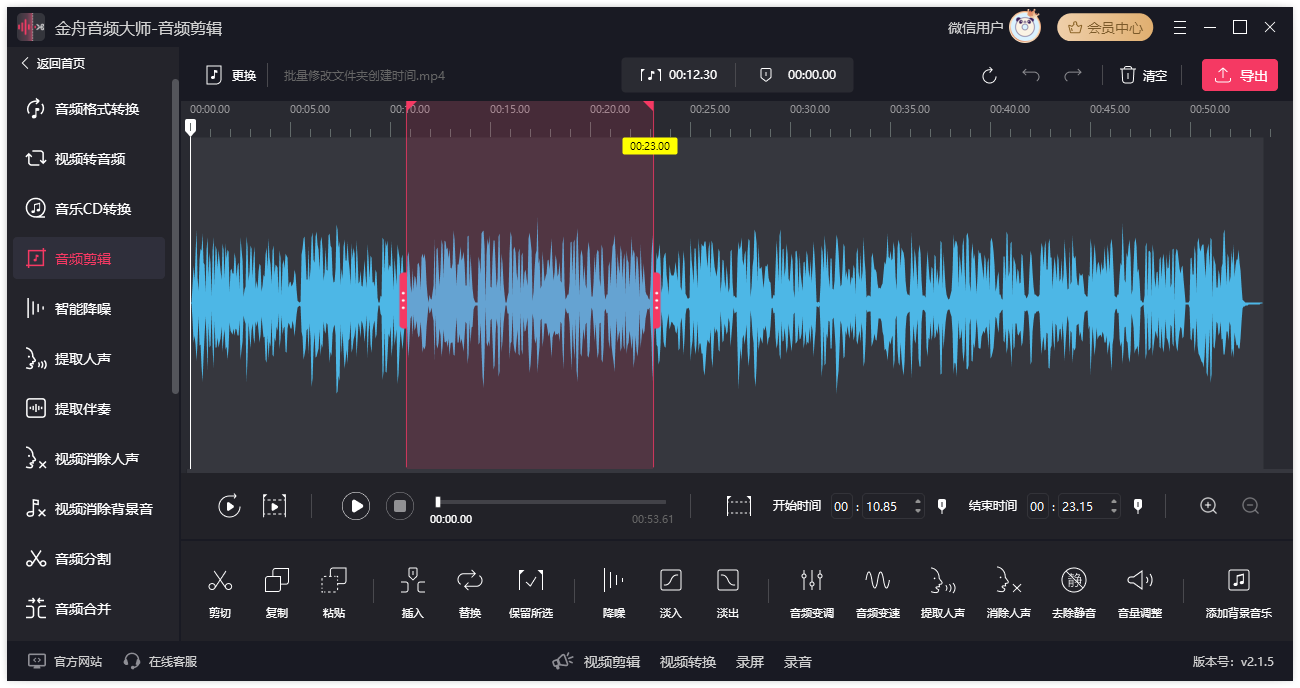Click the red 导出 export button
This screenshot has width=1300, height=688.
(x=1239, y=75)
